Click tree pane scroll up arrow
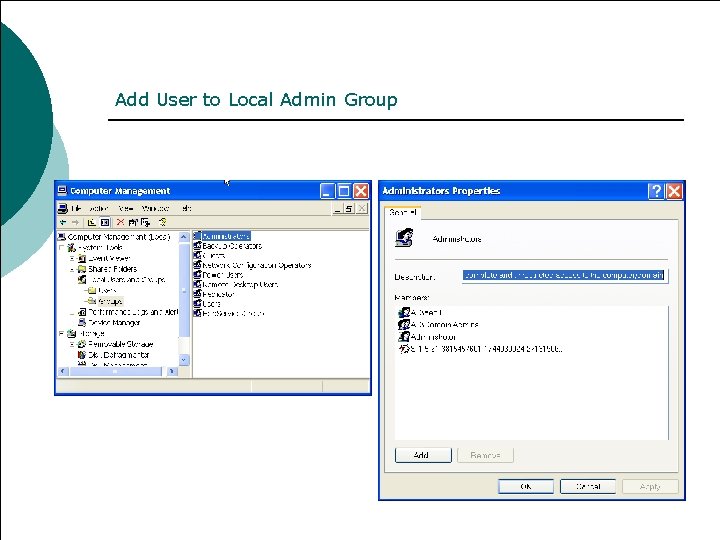The image size is (720, 540). coord(184,237)
